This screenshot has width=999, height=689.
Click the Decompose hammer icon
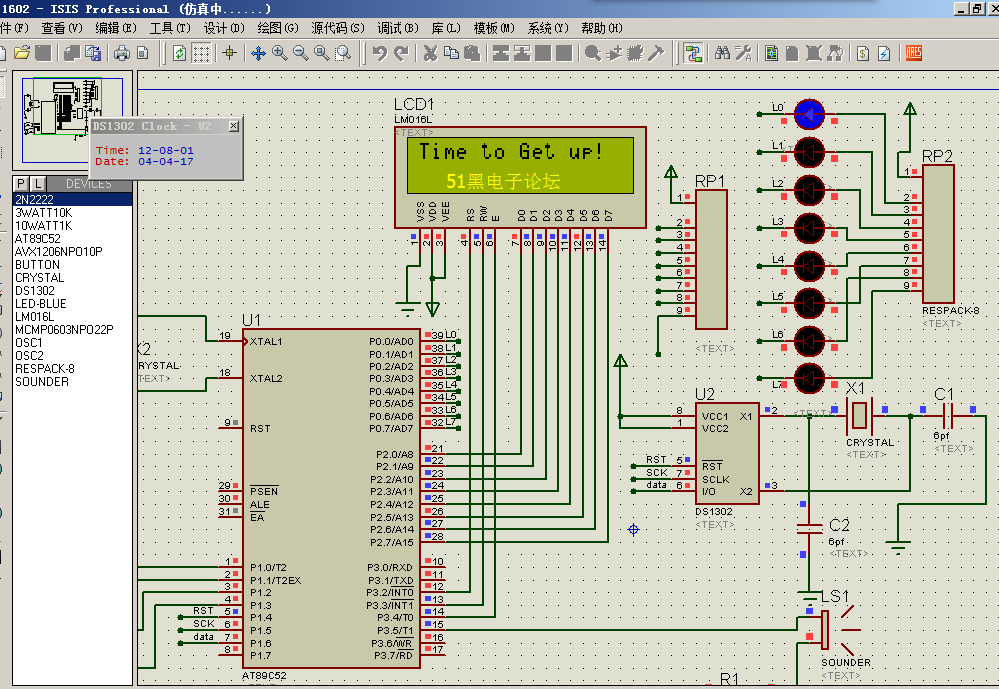656,53
